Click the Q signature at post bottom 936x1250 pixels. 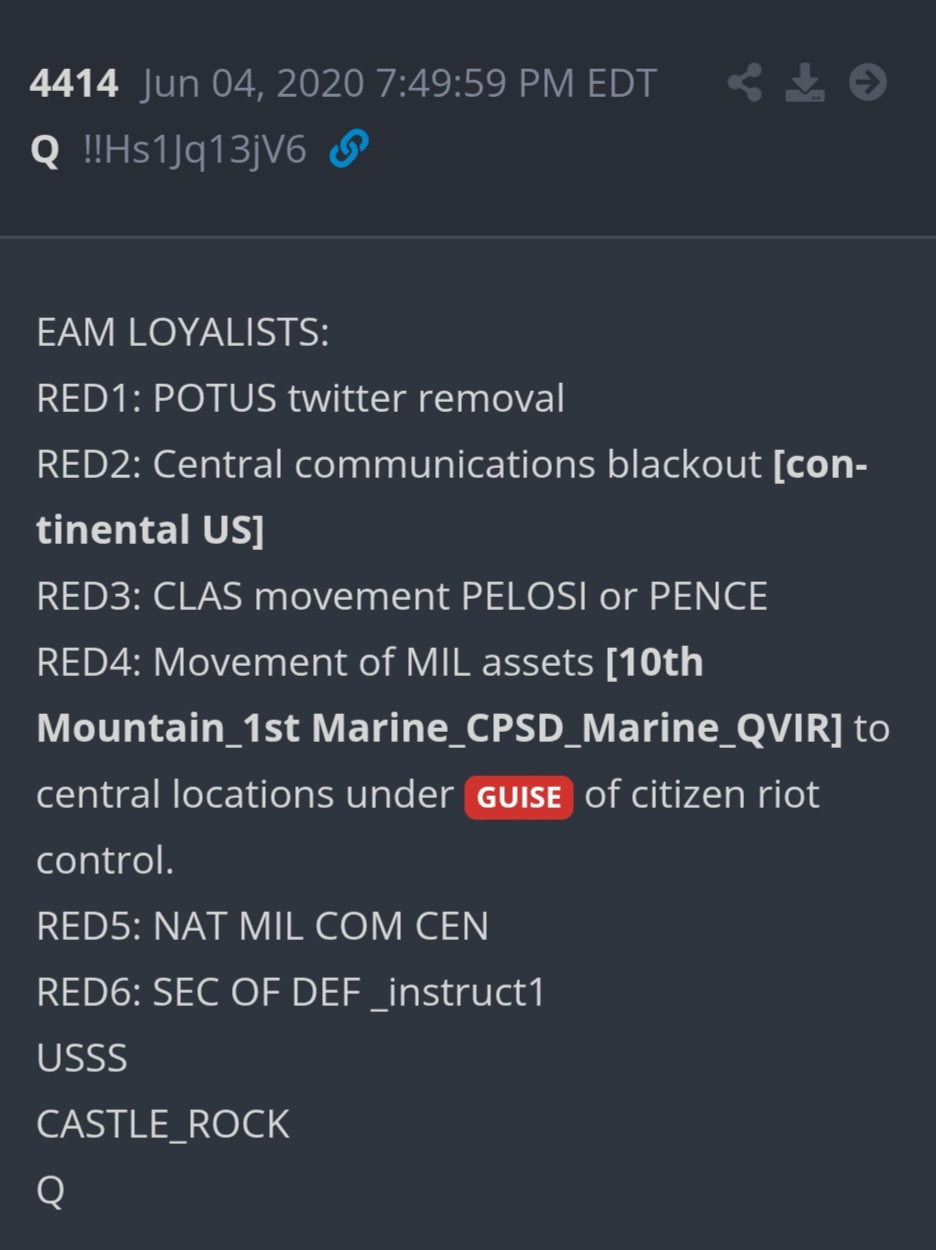coord(50,1190)
